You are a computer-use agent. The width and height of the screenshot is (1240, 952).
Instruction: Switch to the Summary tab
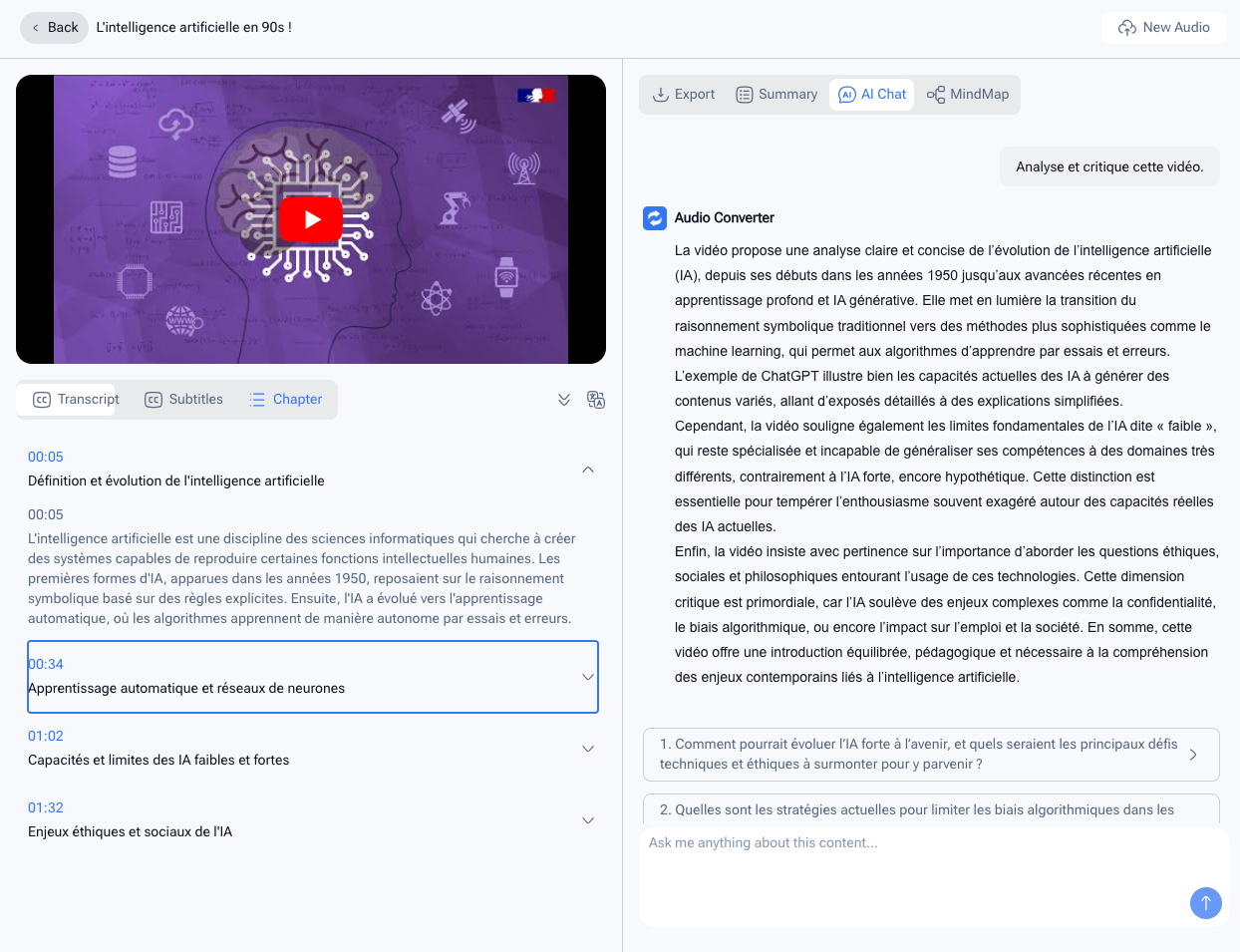click(x=776, y=95)
